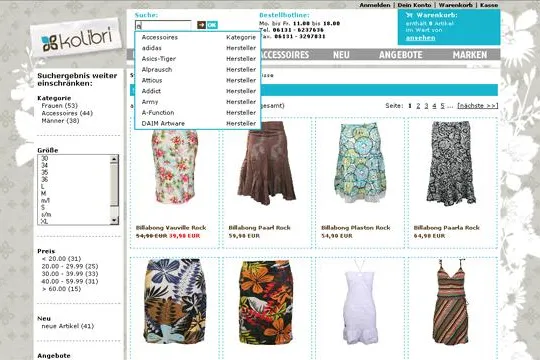Filter price above 60.00 (15)
Screen dimensions: 540x360
coord(61,289)
